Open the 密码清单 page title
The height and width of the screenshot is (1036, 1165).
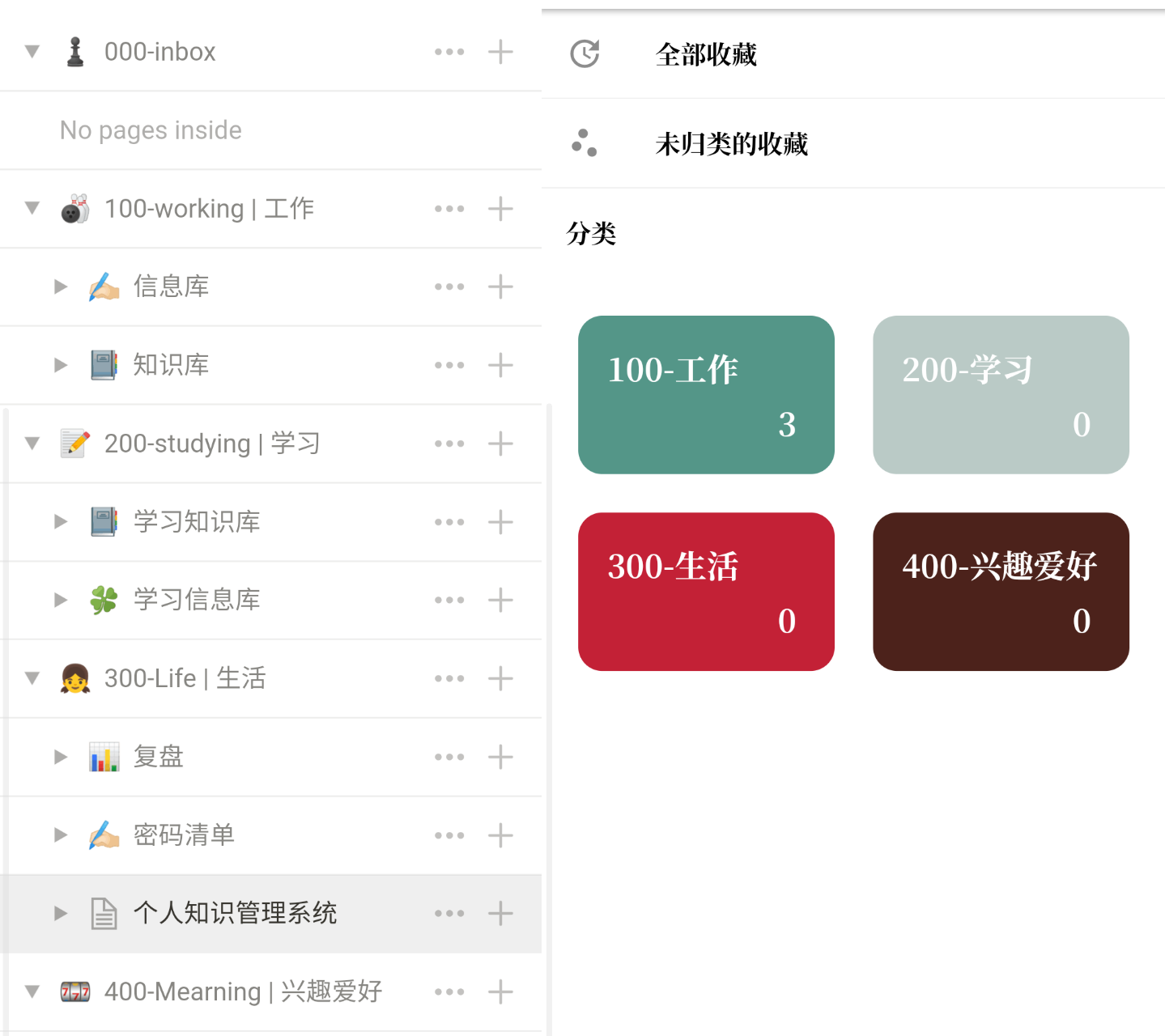(185, 834)
